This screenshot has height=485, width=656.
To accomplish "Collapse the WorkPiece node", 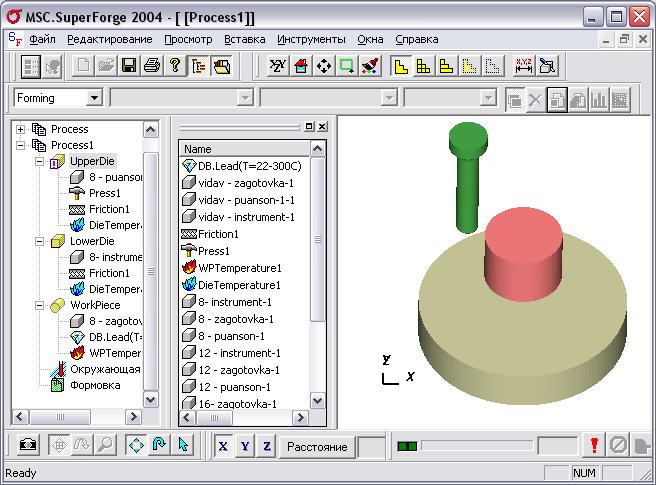I will 39,305.
